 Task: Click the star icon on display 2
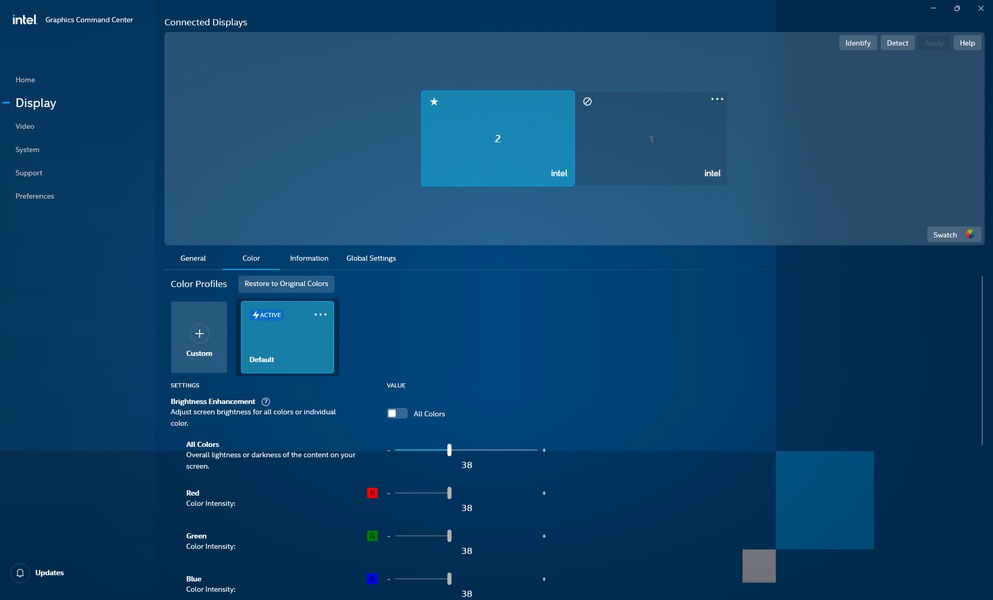(x=434, y=101)
